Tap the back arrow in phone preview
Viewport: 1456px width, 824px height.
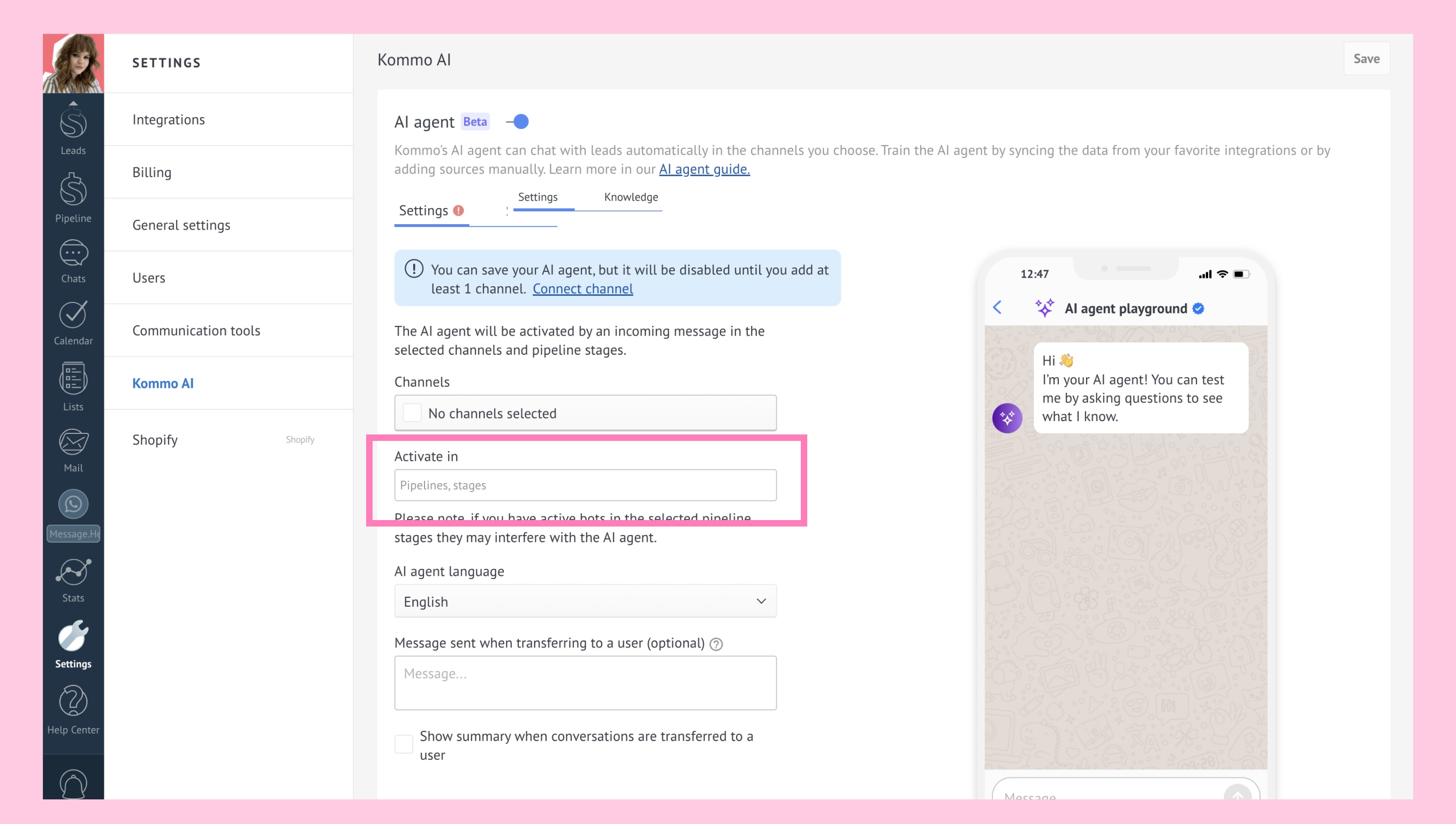coord(997,308)
